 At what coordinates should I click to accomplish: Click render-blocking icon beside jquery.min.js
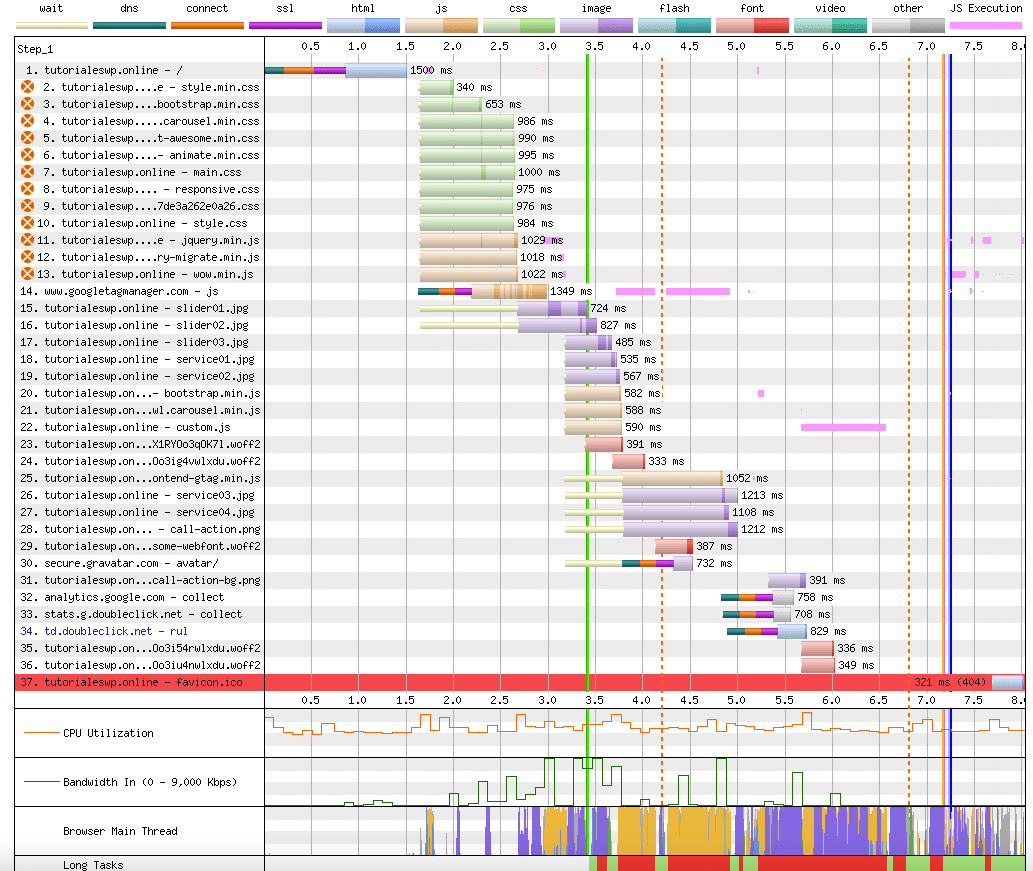click(28, 241)
